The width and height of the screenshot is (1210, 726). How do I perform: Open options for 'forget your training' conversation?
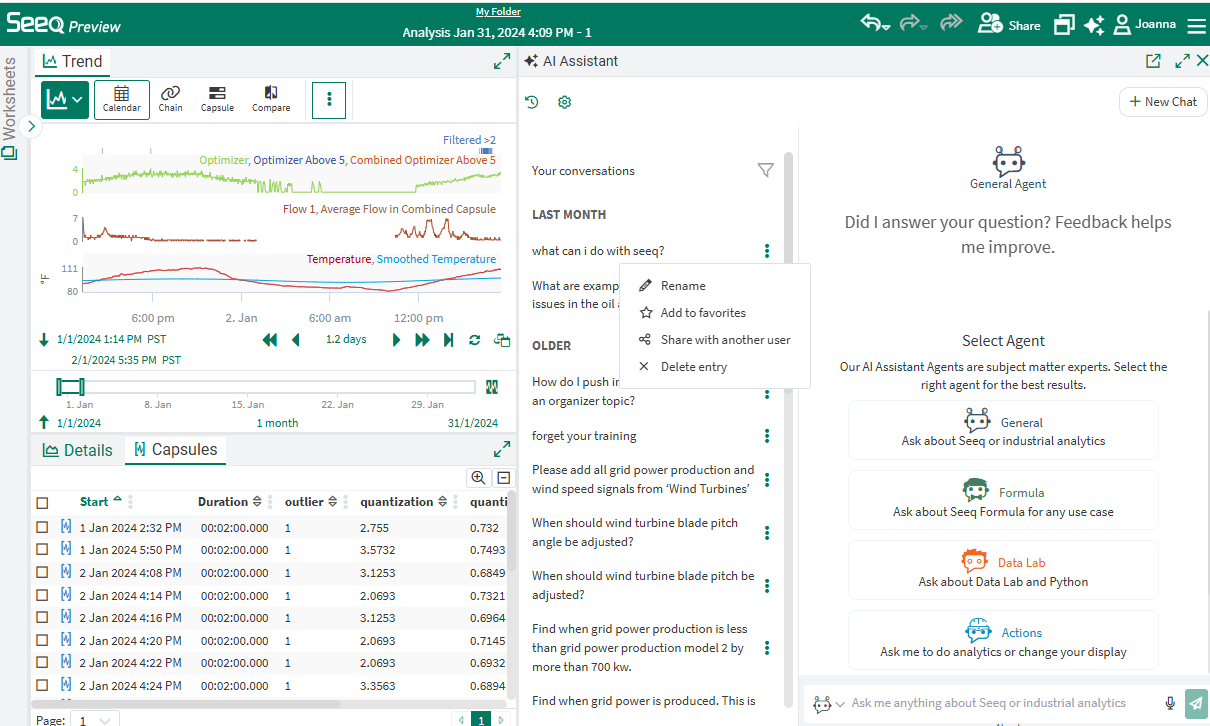(x=767, y=436)
